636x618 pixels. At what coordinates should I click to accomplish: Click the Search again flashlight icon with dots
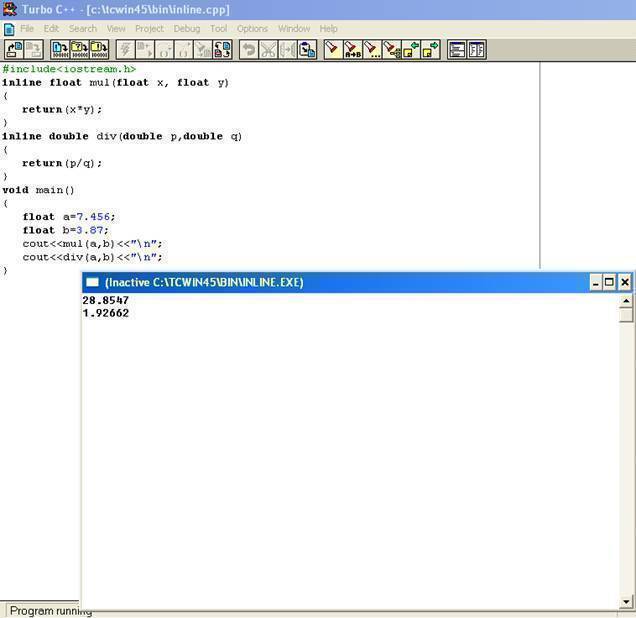pos(372,50)
